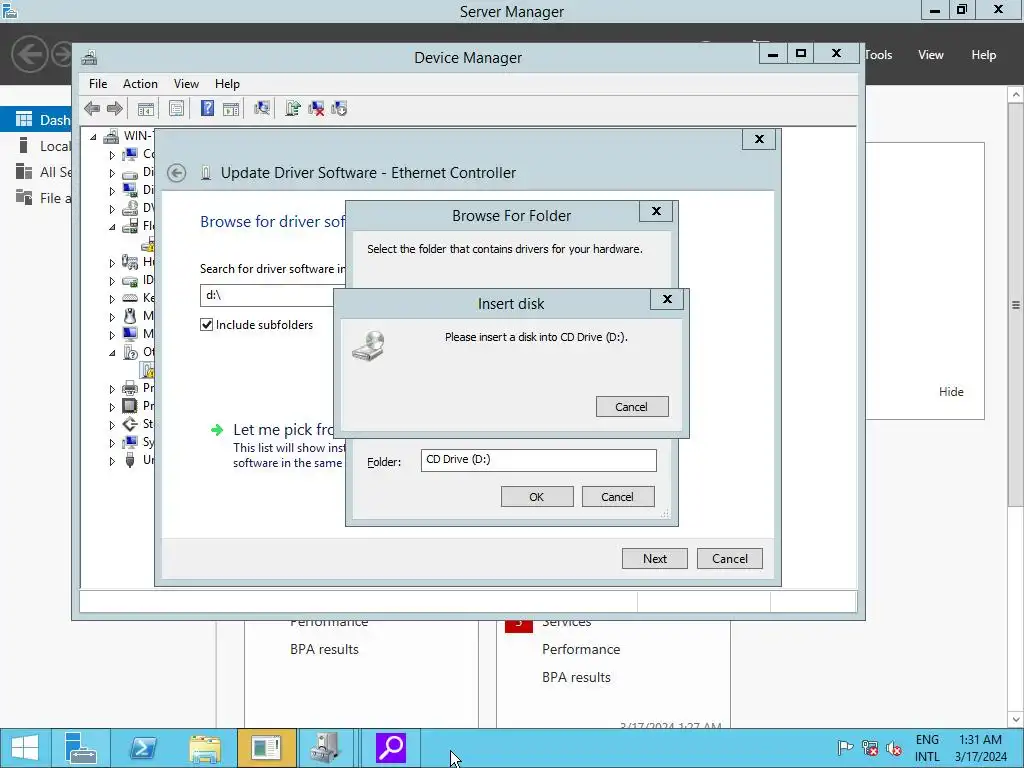
Task: Open the Action menu in Device Manager
Action: click(x=140, y=84)
